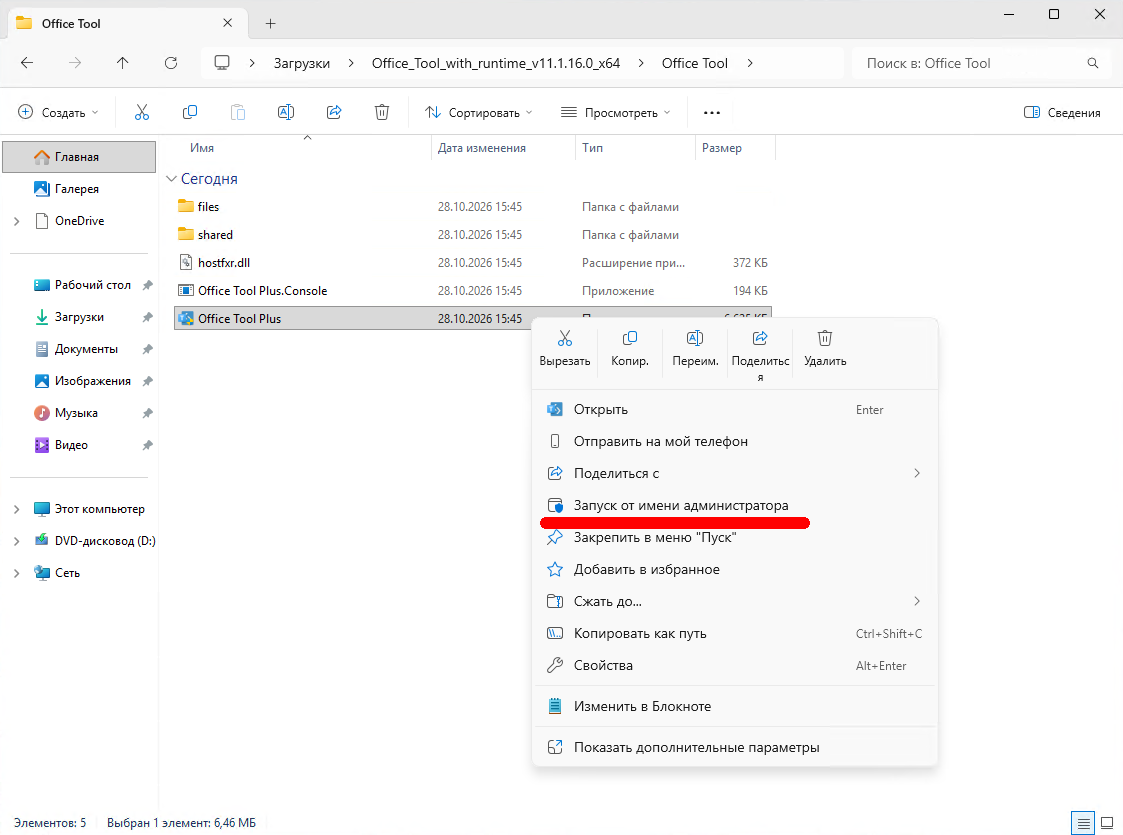The height and width of the screenshot is (835, 1123).
Task: Click Загрузки in the breadcrumb path
Action: tap(302, 63)
